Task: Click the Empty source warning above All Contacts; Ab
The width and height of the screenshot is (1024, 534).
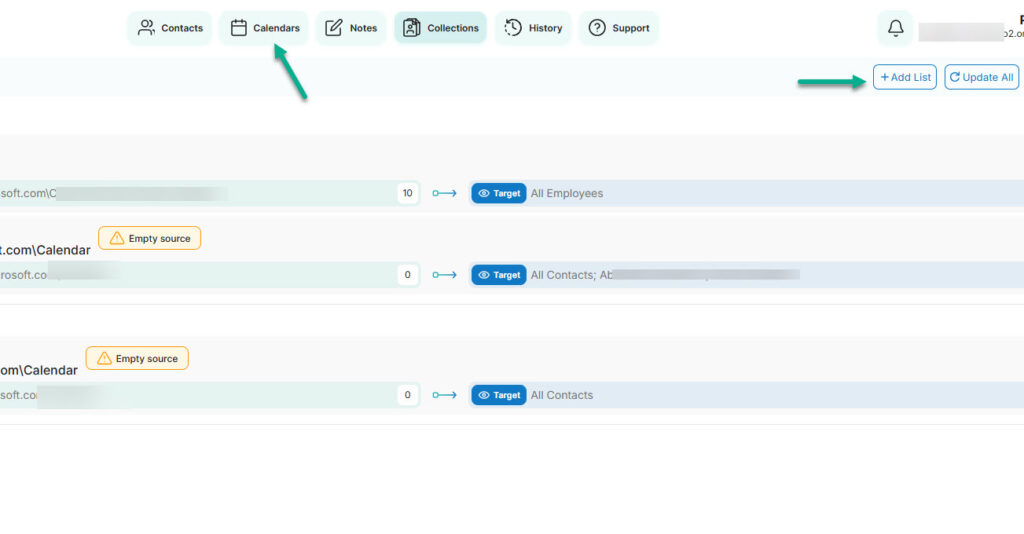Action: 150,238
